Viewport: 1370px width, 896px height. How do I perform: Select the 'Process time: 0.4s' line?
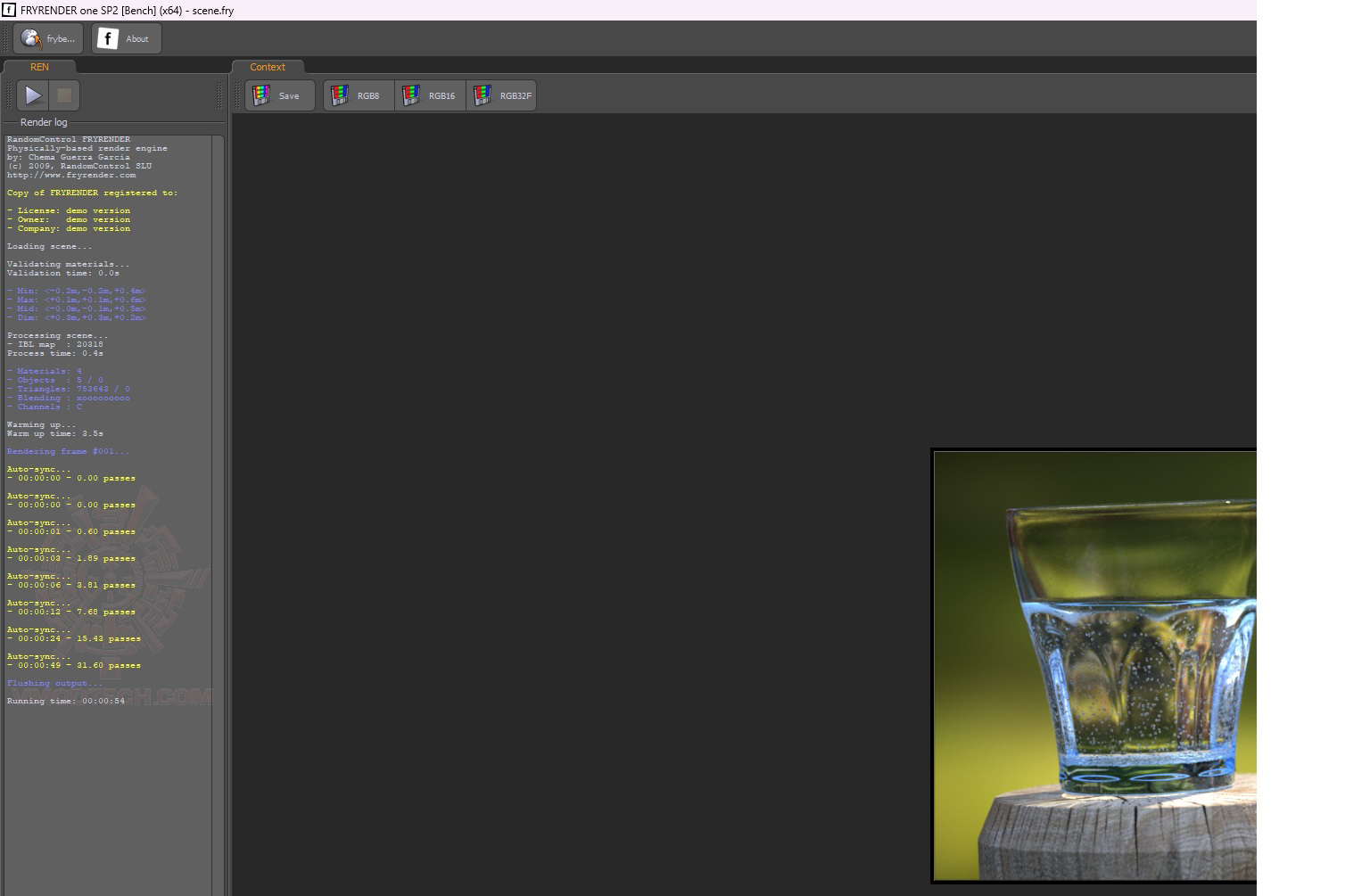coord(55,353)
